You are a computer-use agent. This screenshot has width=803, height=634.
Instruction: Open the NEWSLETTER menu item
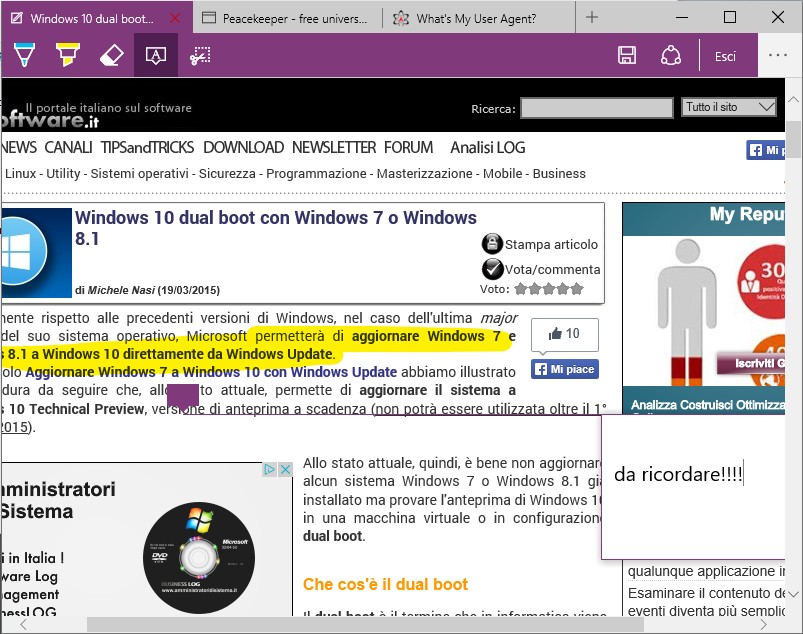[x=334, y=147]
